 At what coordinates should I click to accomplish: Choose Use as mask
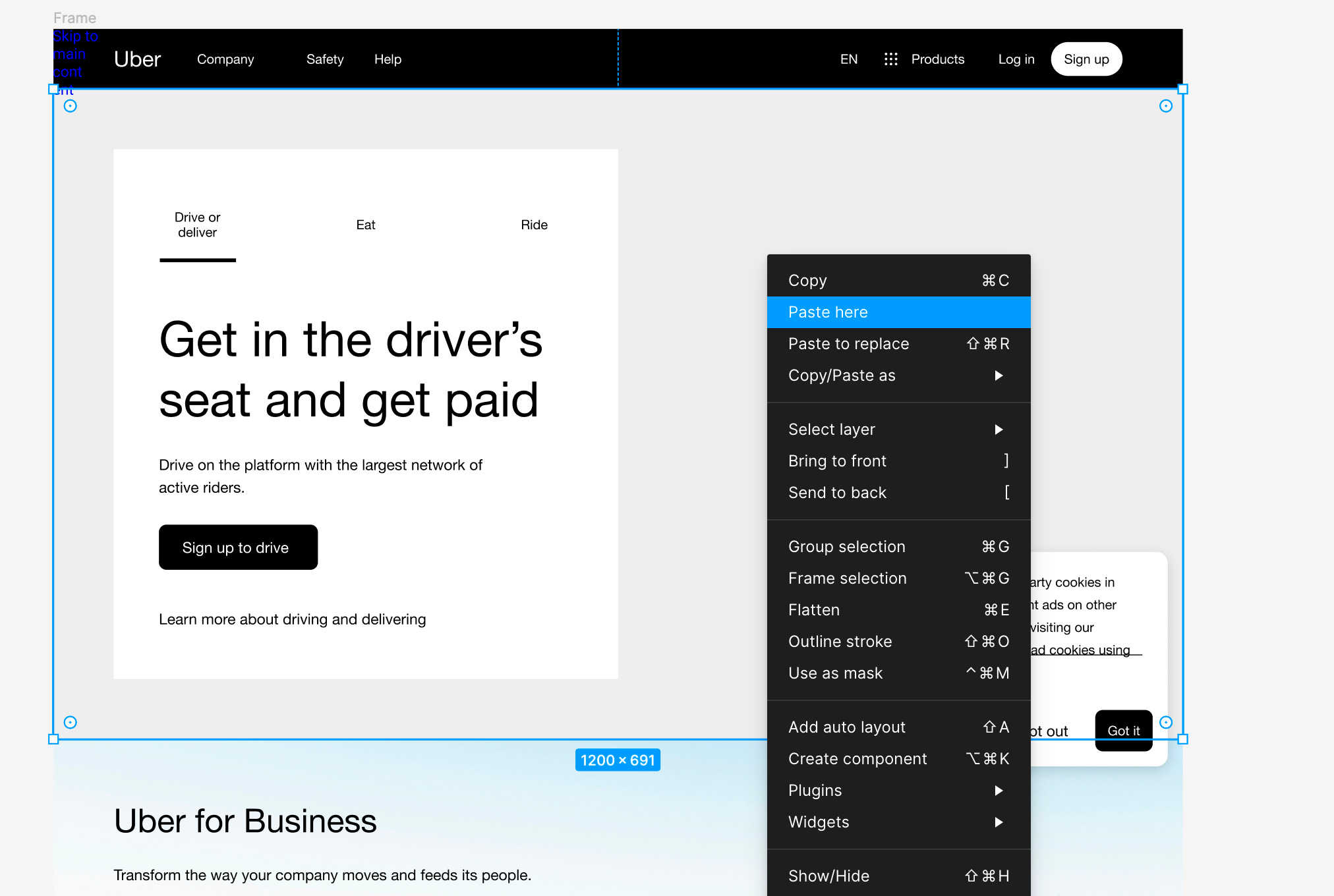(x=899, y=673)
